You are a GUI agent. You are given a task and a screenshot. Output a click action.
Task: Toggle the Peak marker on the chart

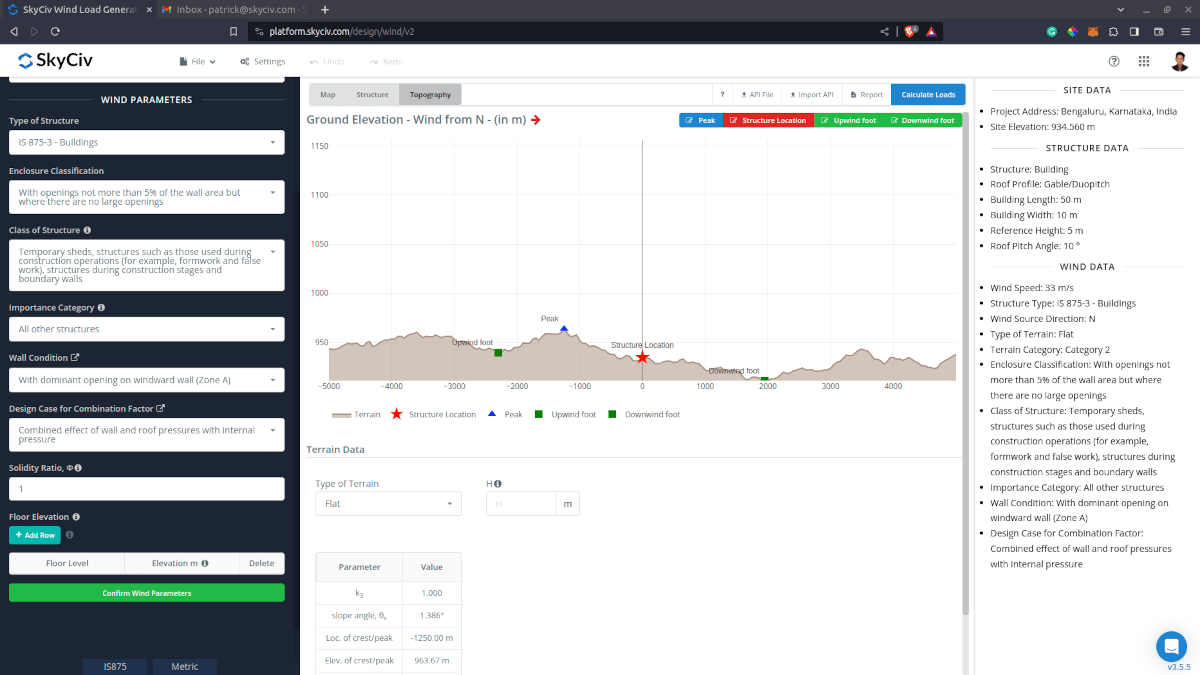(699, 120)
